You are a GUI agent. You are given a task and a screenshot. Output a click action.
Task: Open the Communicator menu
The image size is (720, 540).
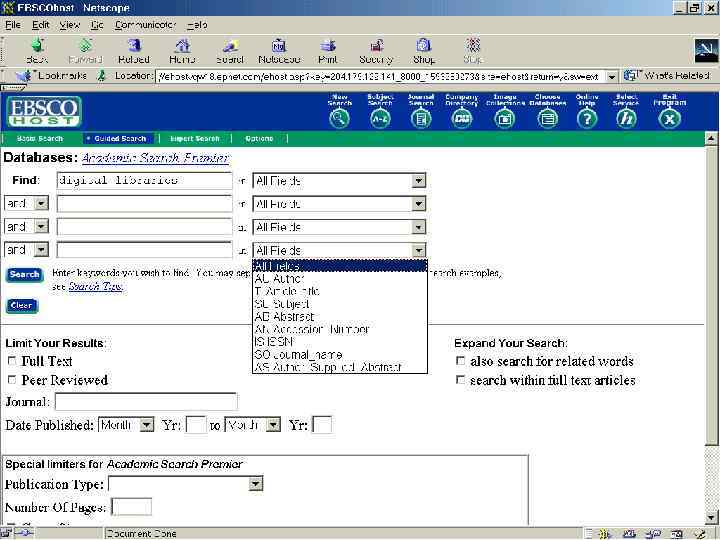[x=145, y=25]
